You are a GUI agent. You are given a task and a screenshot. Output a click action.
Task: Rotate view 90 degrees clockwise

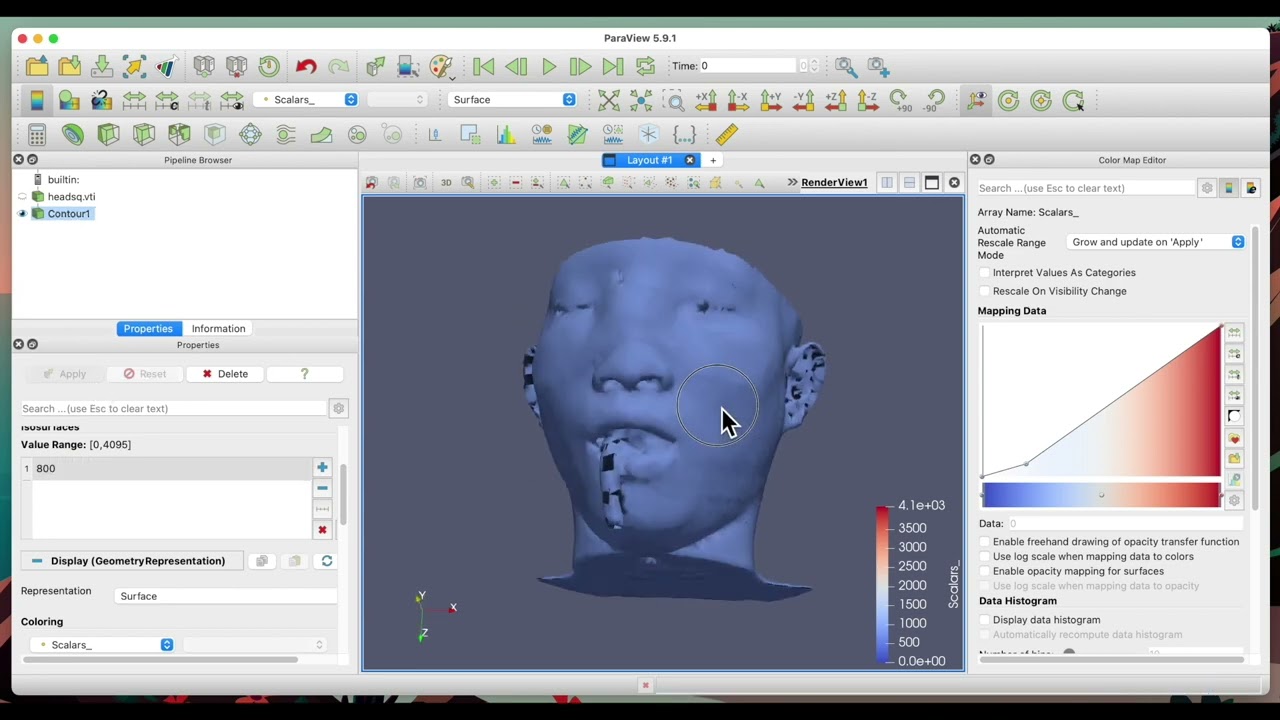(x=900, y=100)
